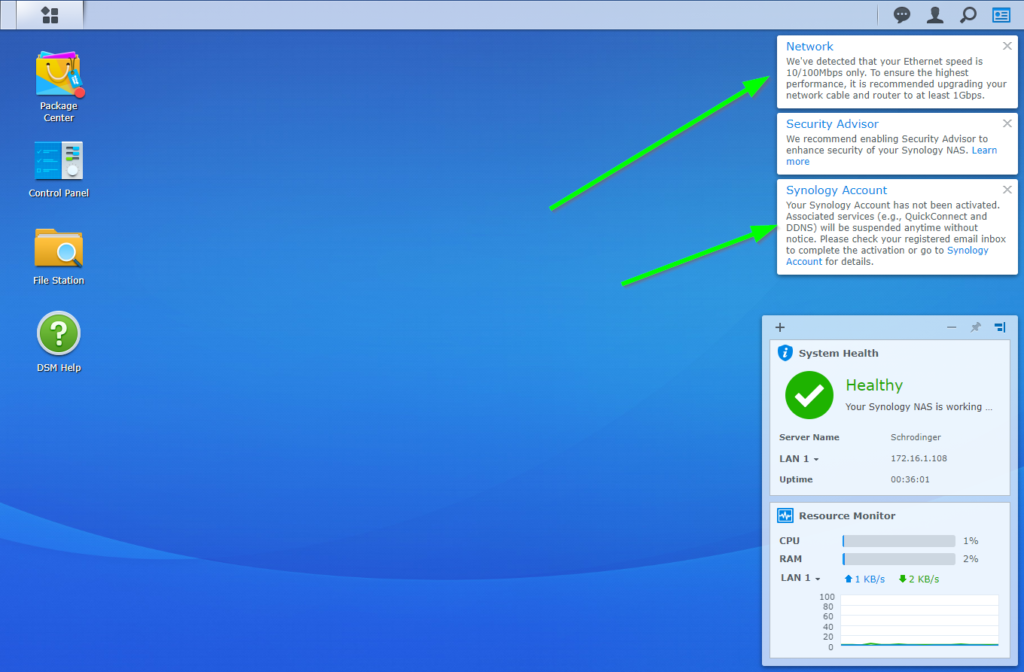Click the RAM usage bar
This screenshot has height=672, width=1024.
click(x=899, y=559)
